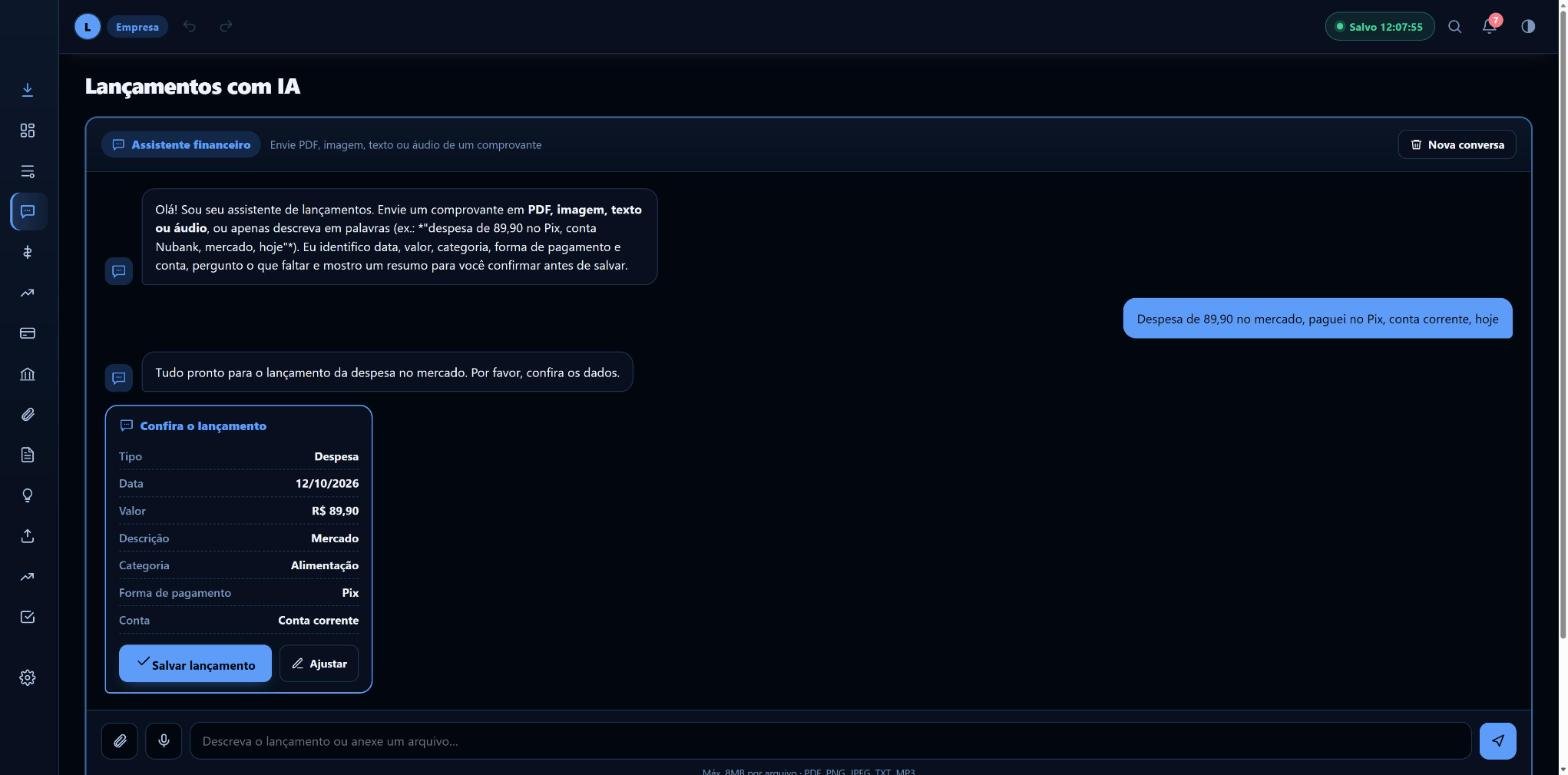Click the download arrow icon in sidebar
The image size is (1568, 775).
(x=27, y=90)
